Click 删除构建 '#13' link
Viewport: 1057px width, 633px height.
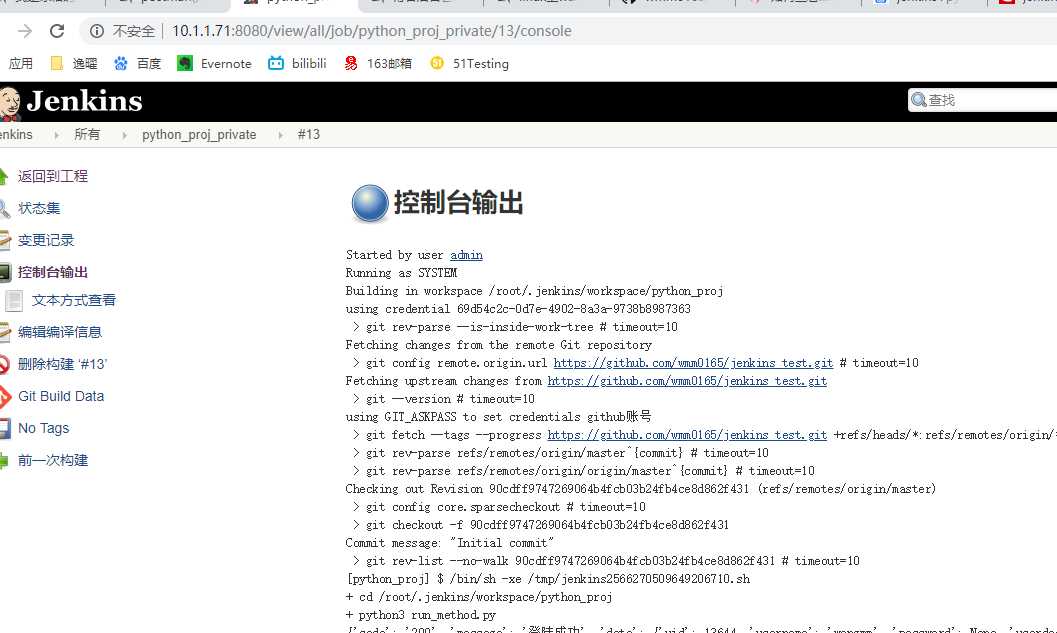(62, 365)
